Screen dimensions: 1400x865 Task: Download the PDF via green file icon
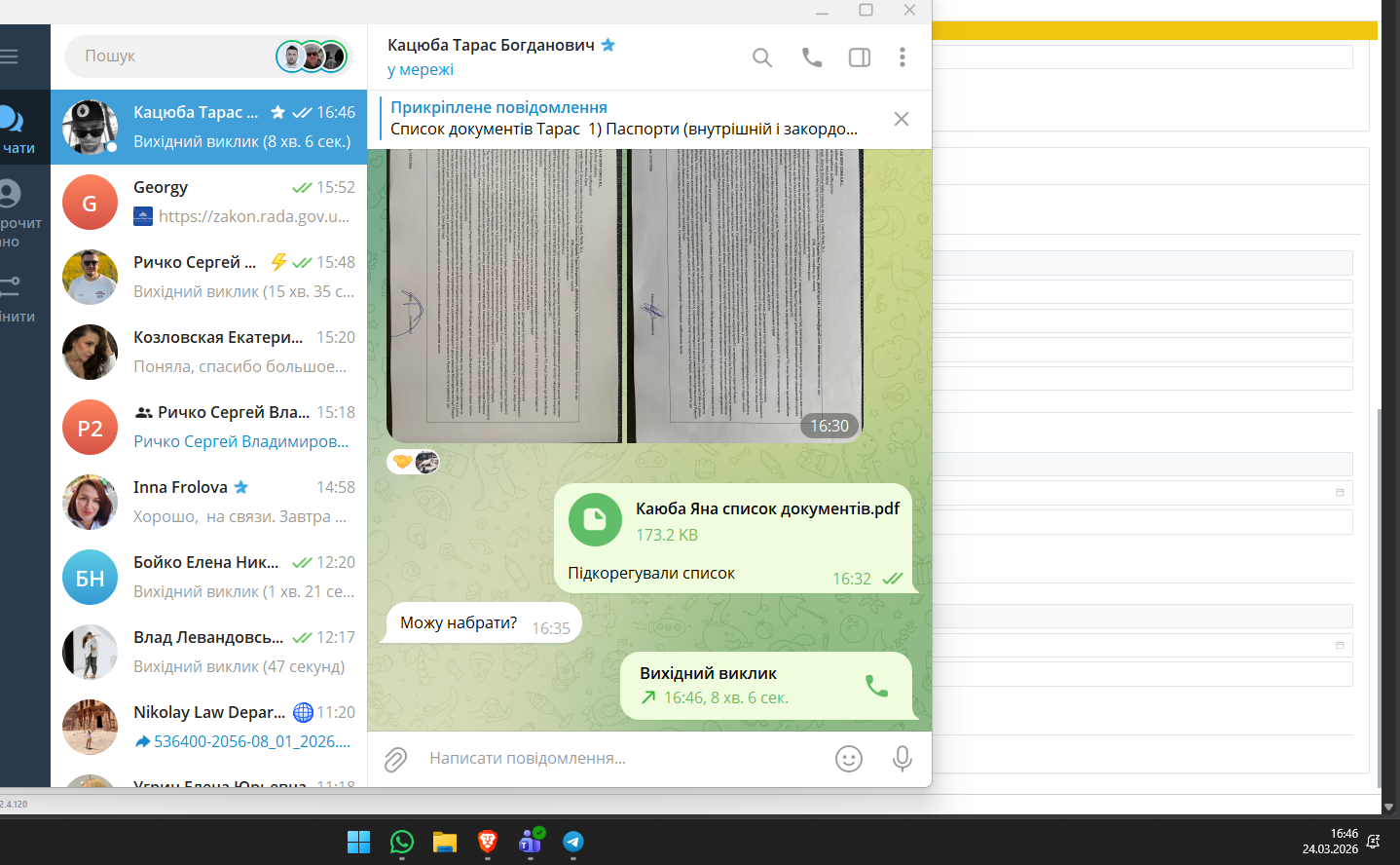595,520
